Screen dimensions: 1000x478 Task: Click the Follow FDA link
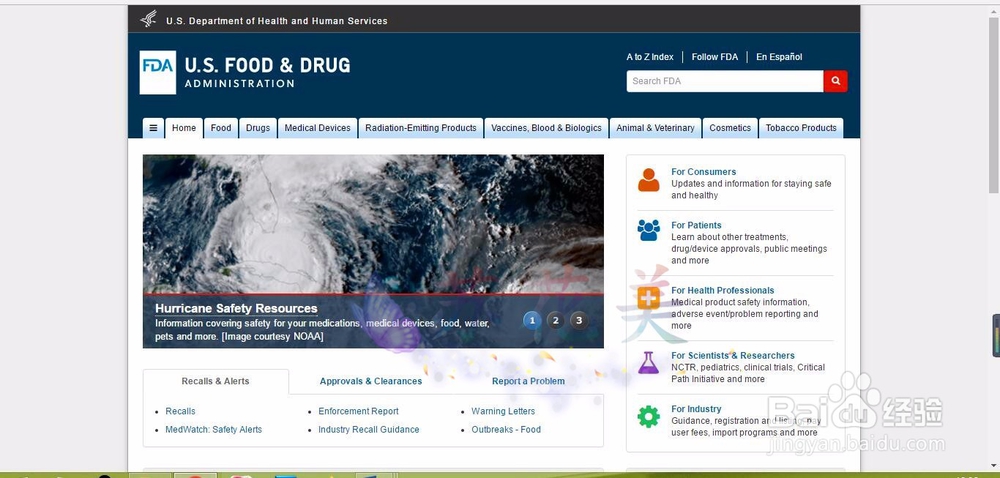coord(715,57)
